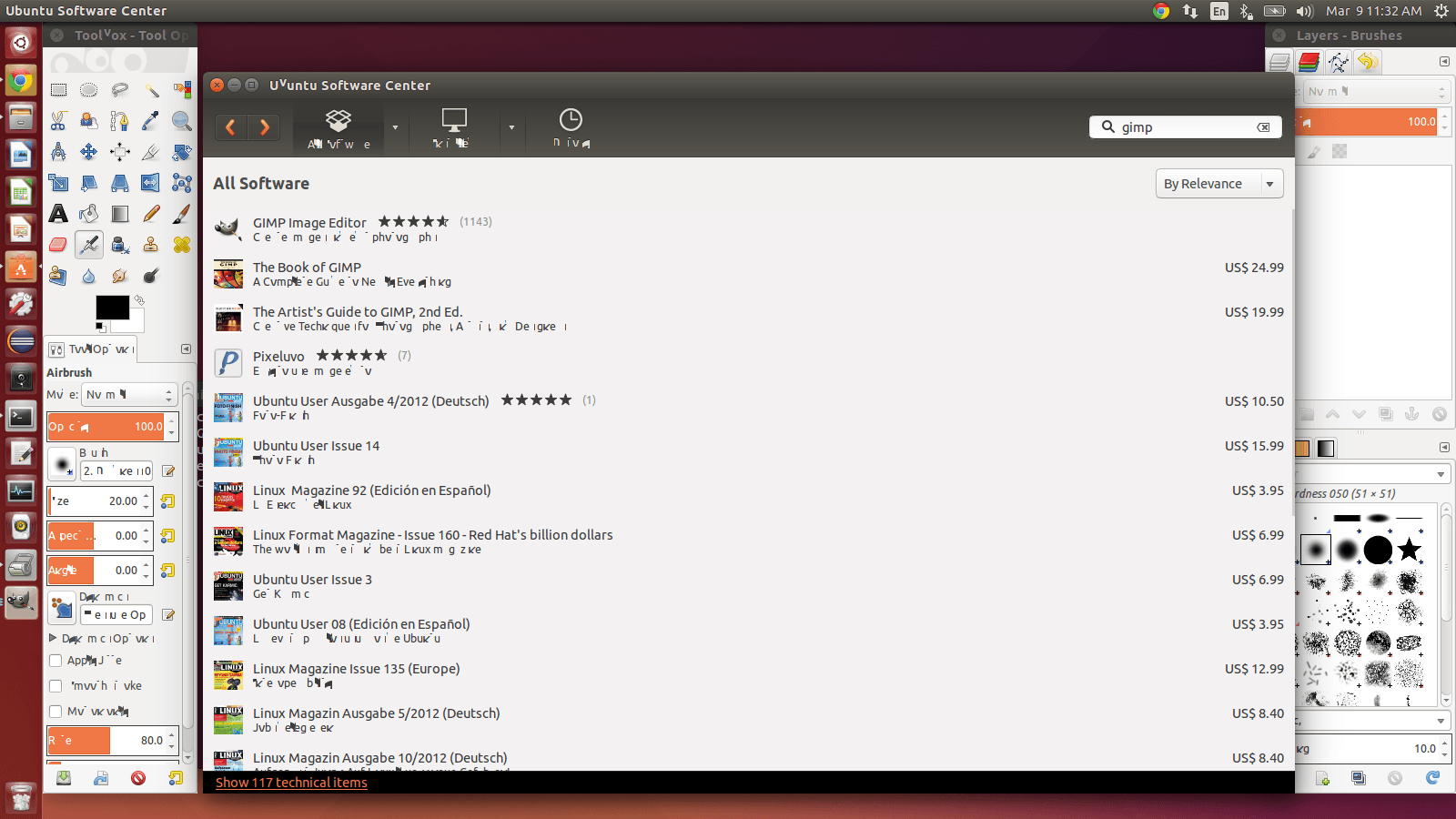Expand the Dynamics Options disclosure triangle
Screen dimensions: 1456x819
(53, 639)
